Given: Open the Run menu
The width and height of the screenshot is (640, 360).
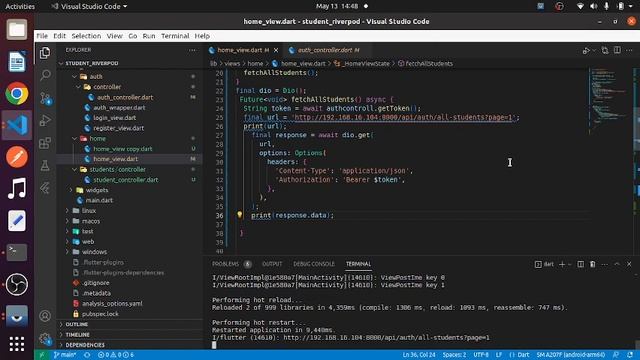Looking at the screenshot, I should click(149, 36).
